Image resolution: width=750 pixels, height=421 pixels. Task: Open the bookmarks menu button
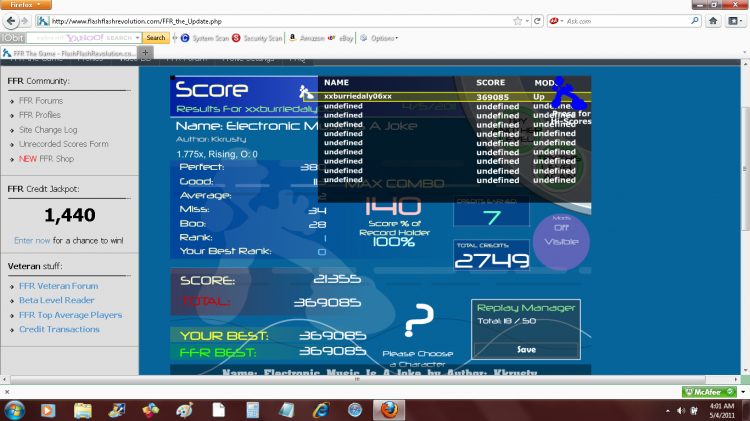pos(733,21)
